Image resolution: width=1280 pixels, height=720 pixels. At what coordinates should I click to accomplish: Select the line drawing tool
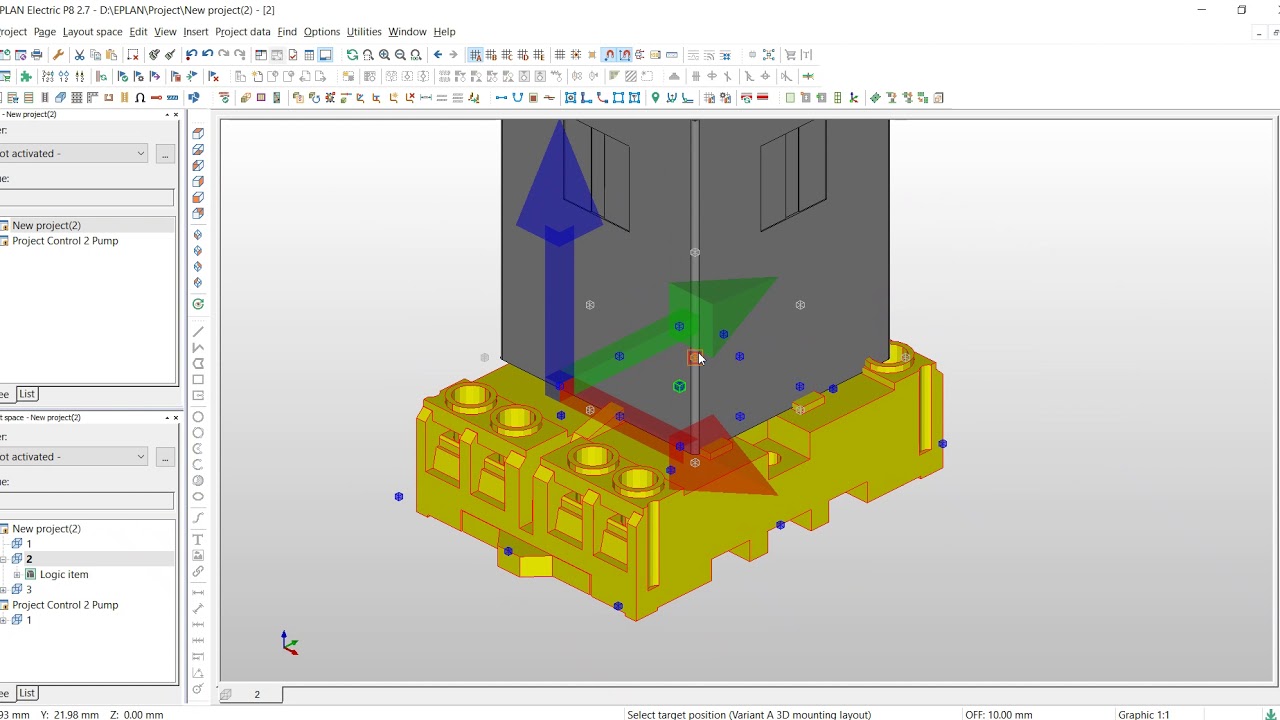click(198, 331)
